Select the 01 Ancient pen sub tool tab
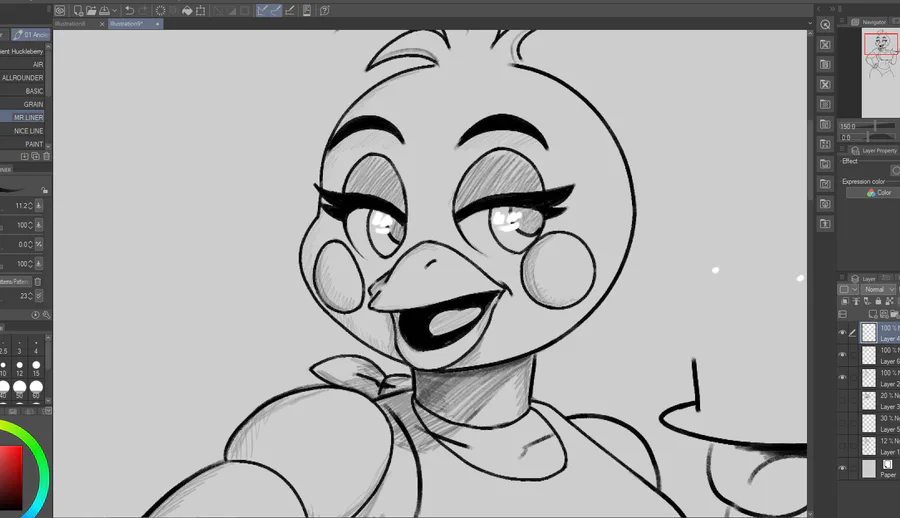This screenshot has width=900, height=518. pos(31,34)
